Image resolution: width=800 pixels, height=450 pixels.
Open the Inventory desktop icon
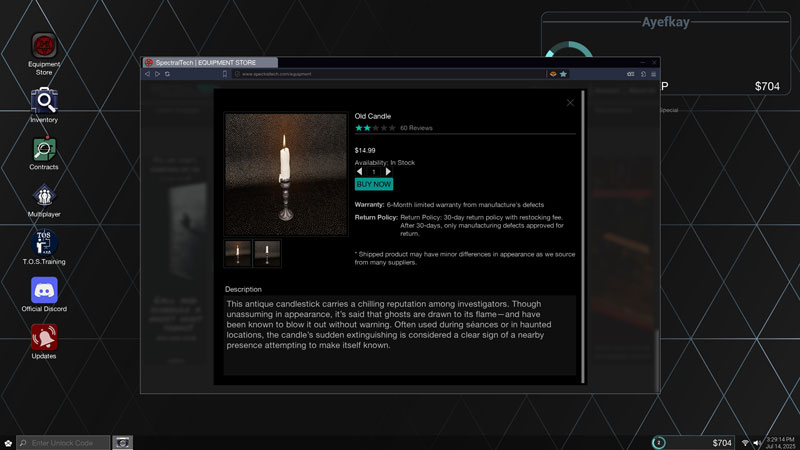(x=44, y=100)
